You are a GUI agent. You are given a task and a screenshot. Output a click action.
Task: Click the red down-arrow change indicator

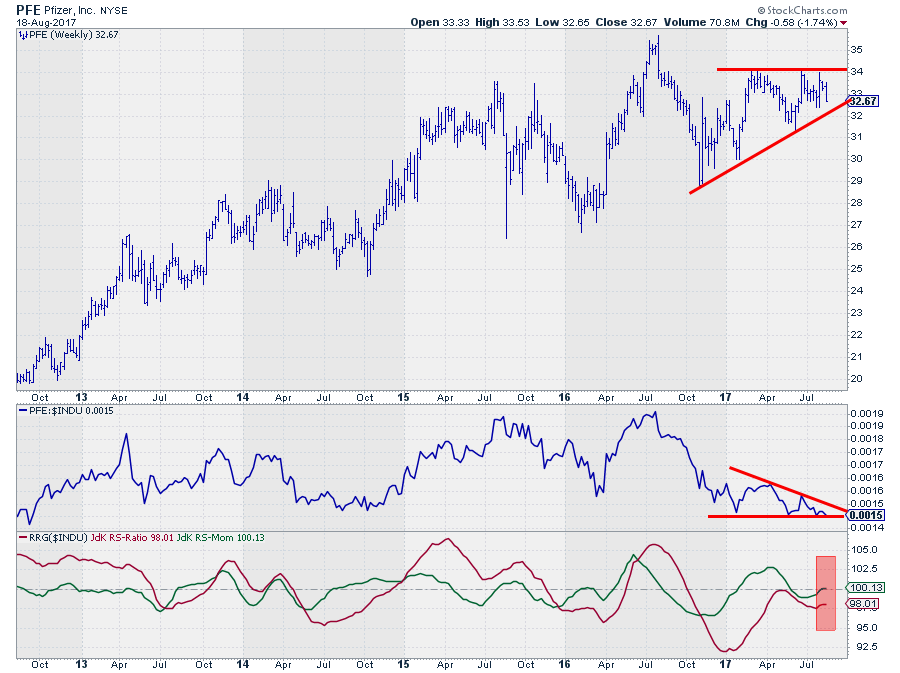coord(843,23)
